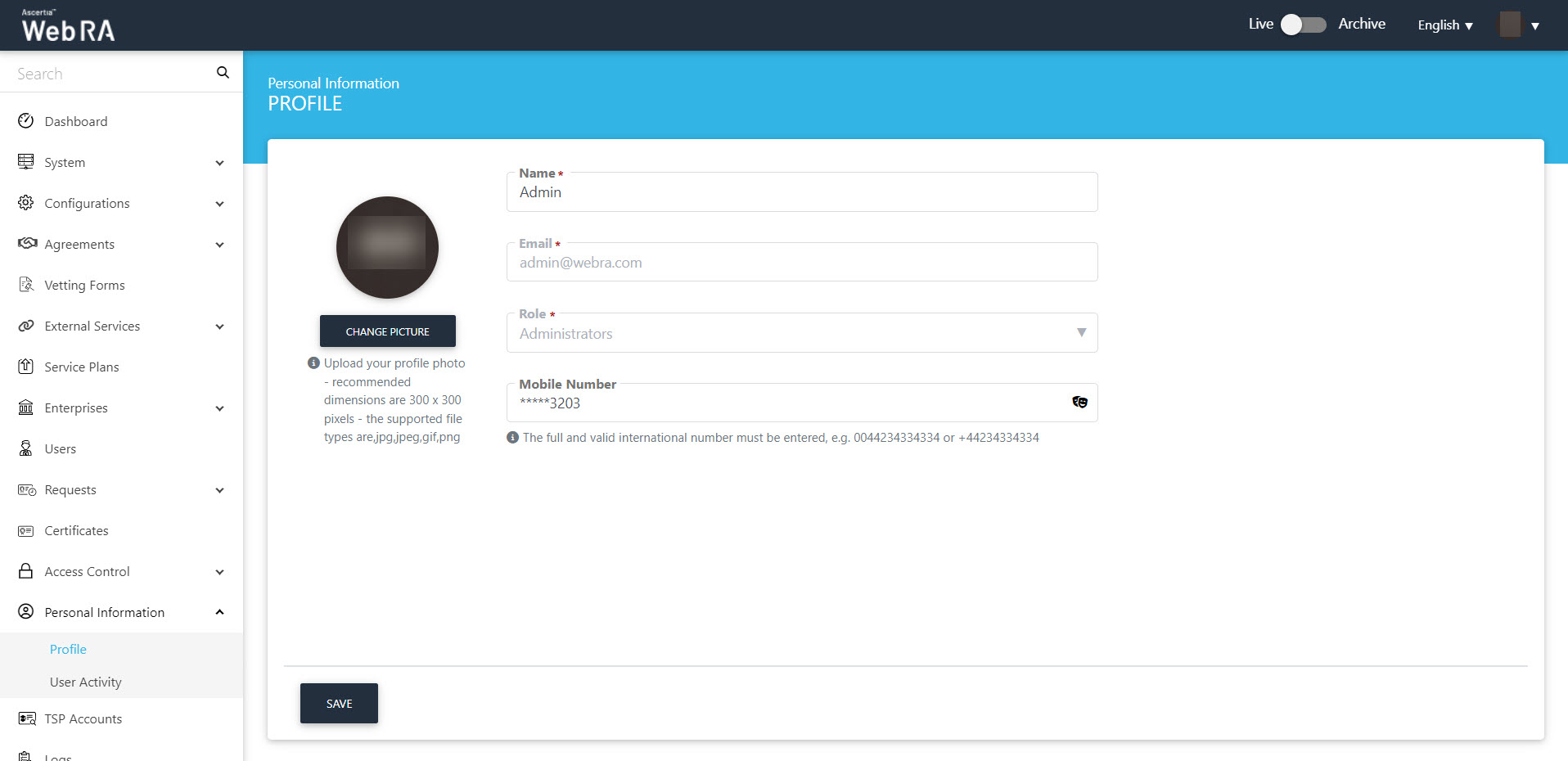The width and height of the screenshot is (1568, 761).
Task: Toggle the Live/Archive switch
Action: pos(1303,25)
